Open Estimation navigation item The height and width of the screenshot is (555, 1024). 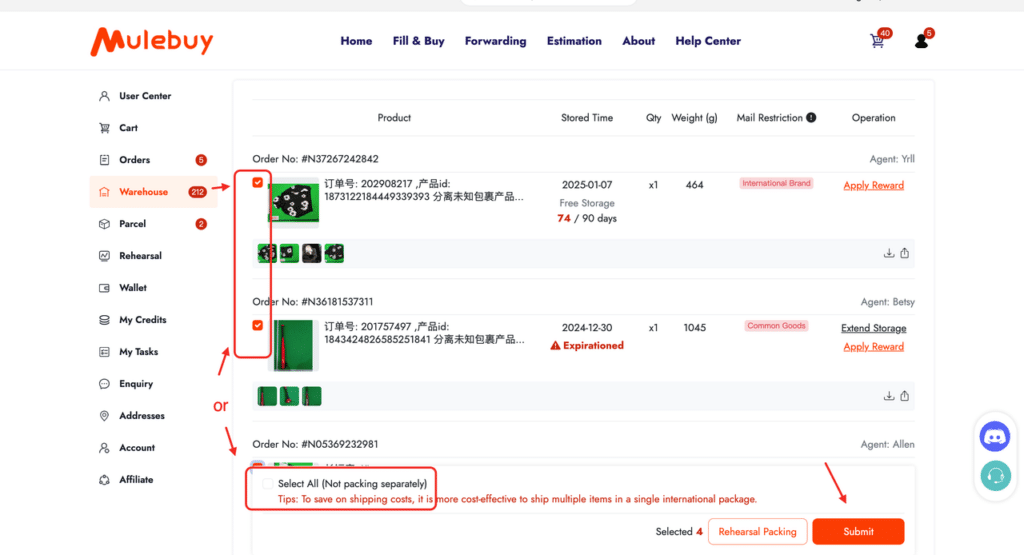574,41
